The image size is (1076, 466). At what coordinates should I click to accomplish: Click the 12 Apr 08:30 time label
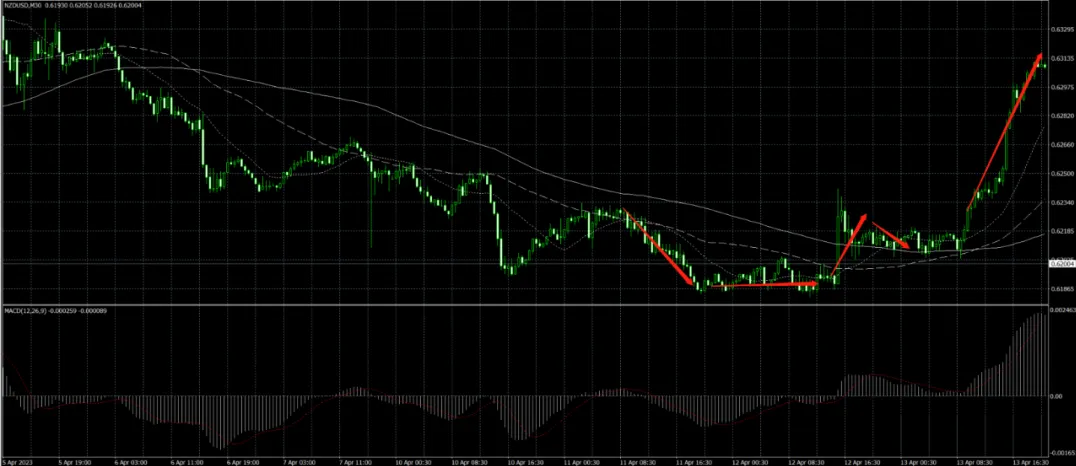tap(804, 462)
